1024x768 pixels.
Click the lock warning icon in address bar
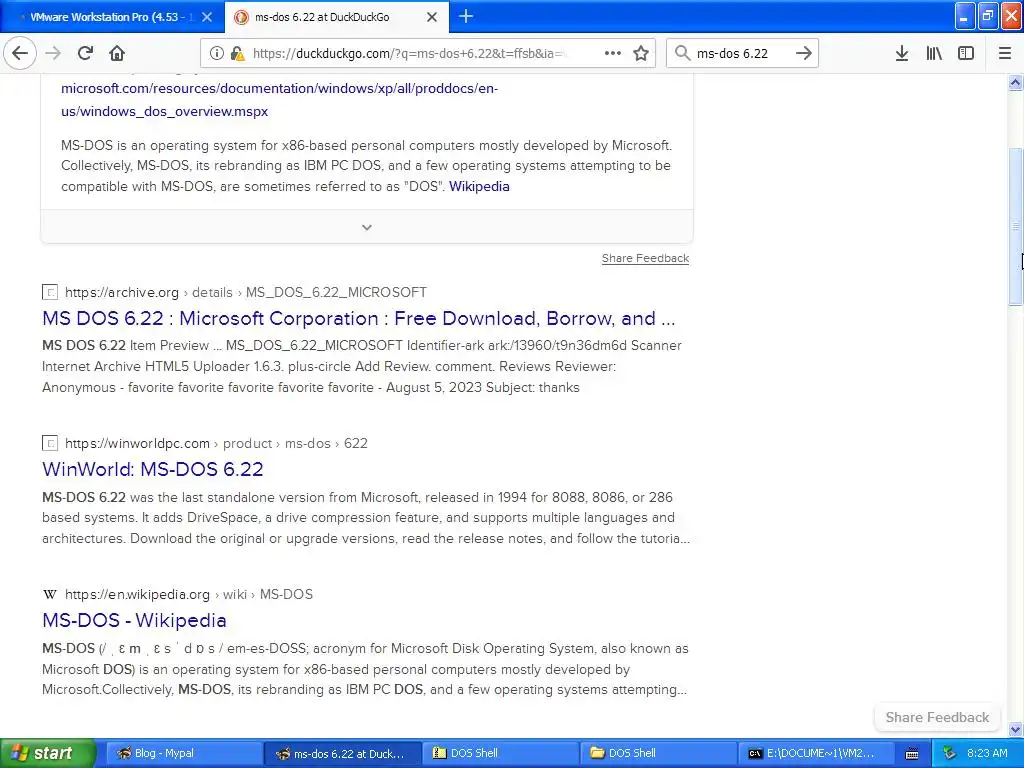(x=238, y=54)
